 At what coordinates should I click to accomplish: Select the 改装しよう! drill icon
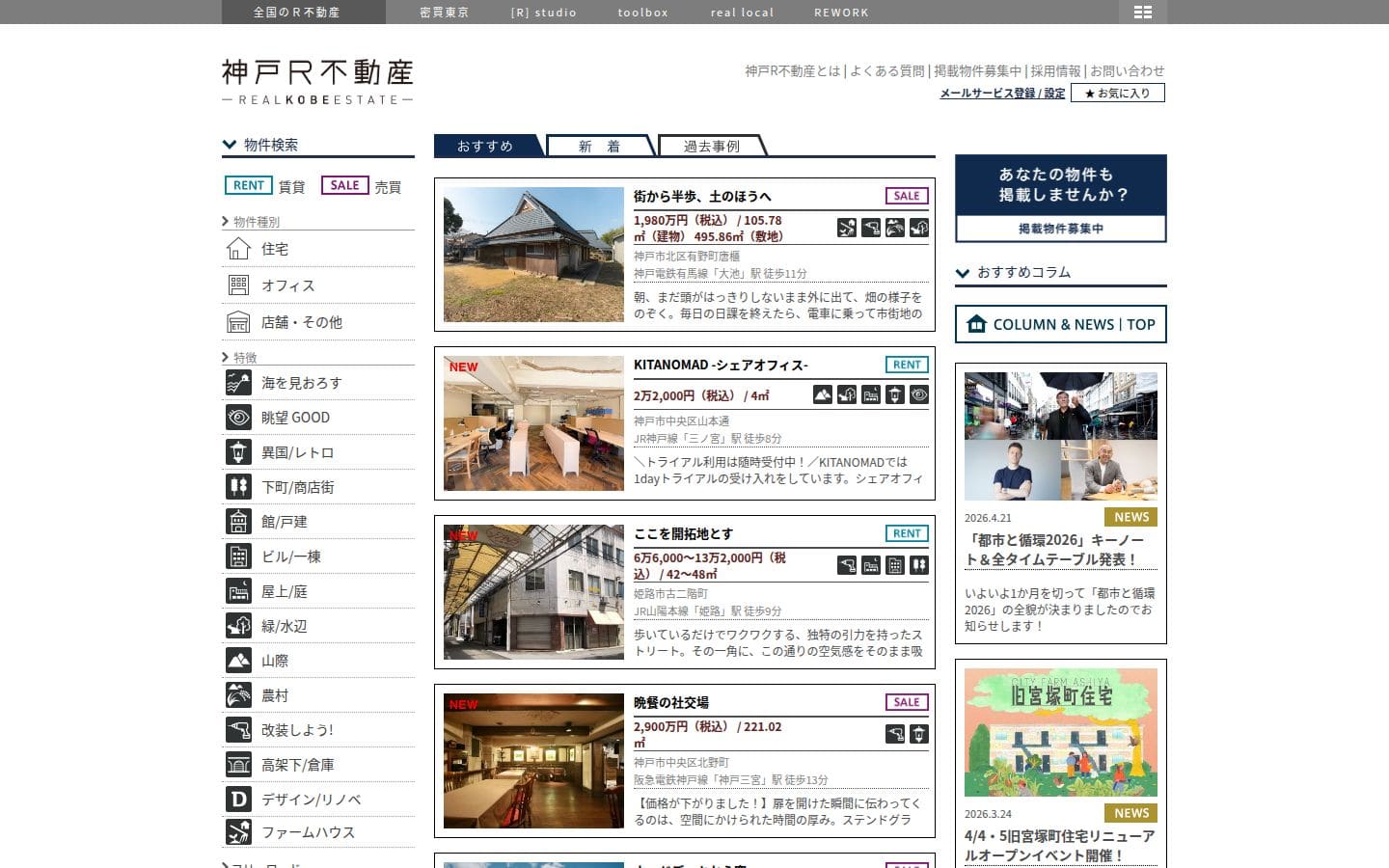(238, 730)
